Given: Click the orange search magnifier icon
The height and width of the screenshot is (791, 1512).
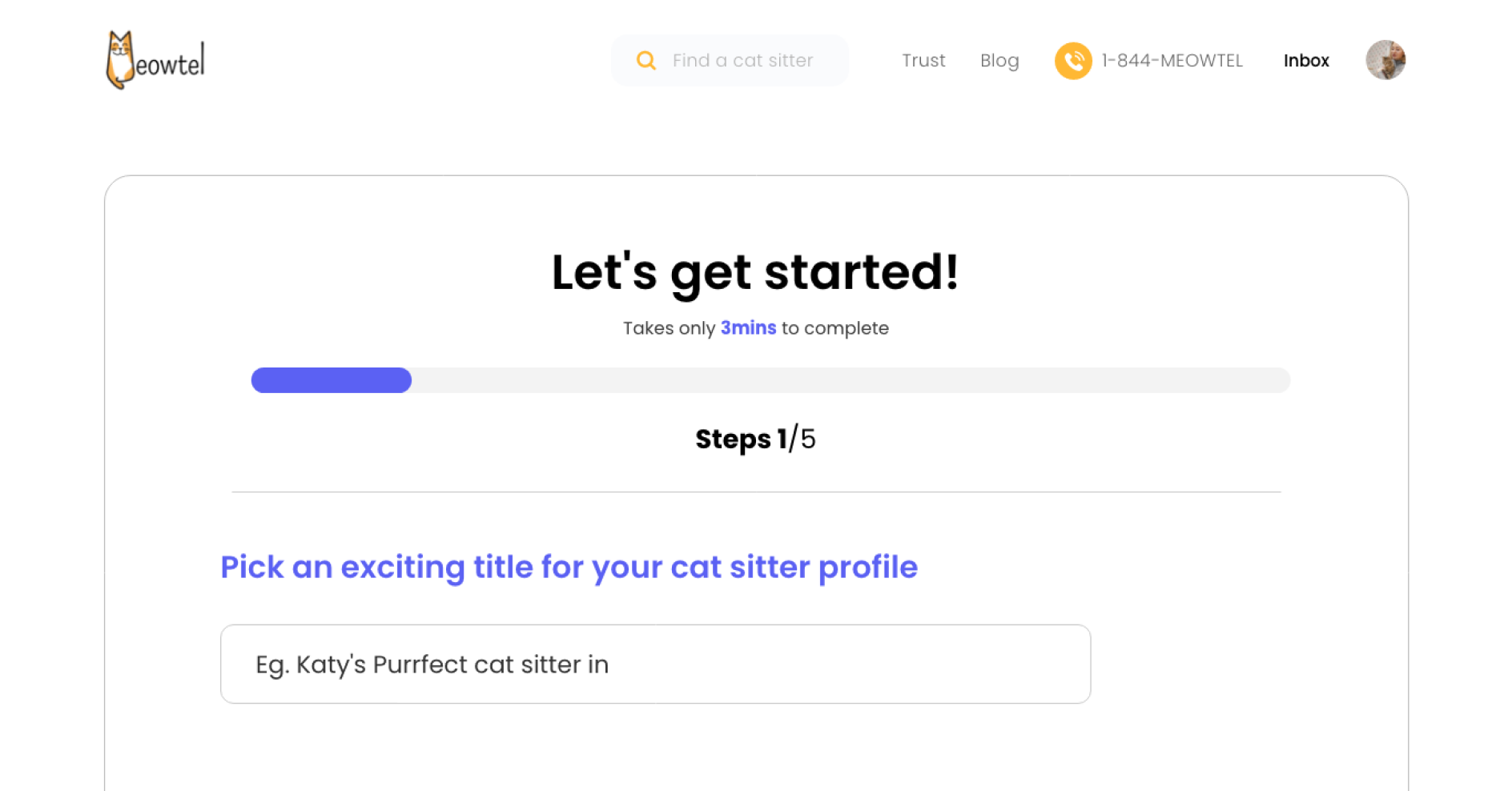Looking at the screenshot, I should (645, 61).
